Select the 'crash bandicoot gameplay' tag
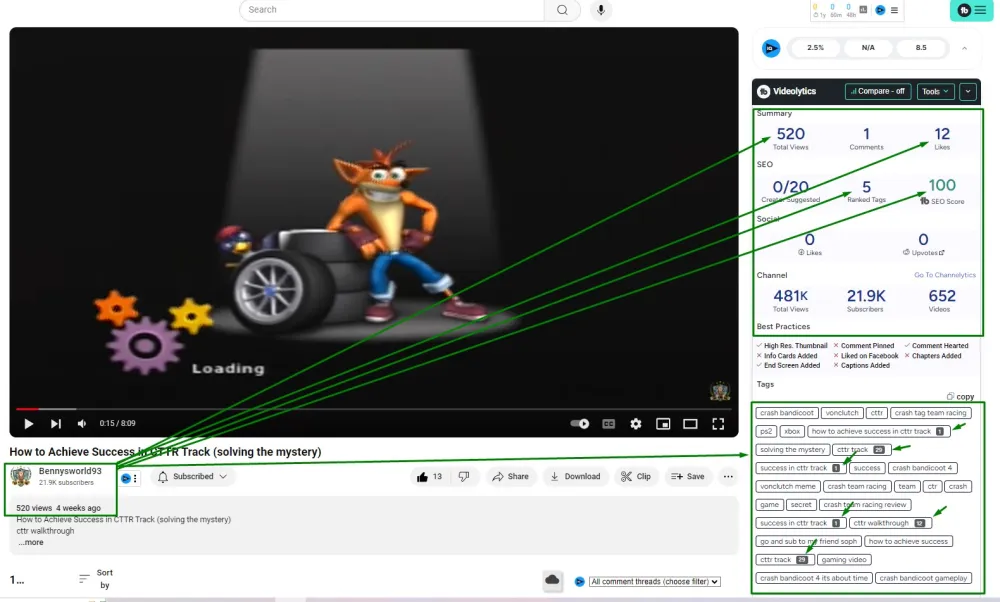 tap(923, 578)
